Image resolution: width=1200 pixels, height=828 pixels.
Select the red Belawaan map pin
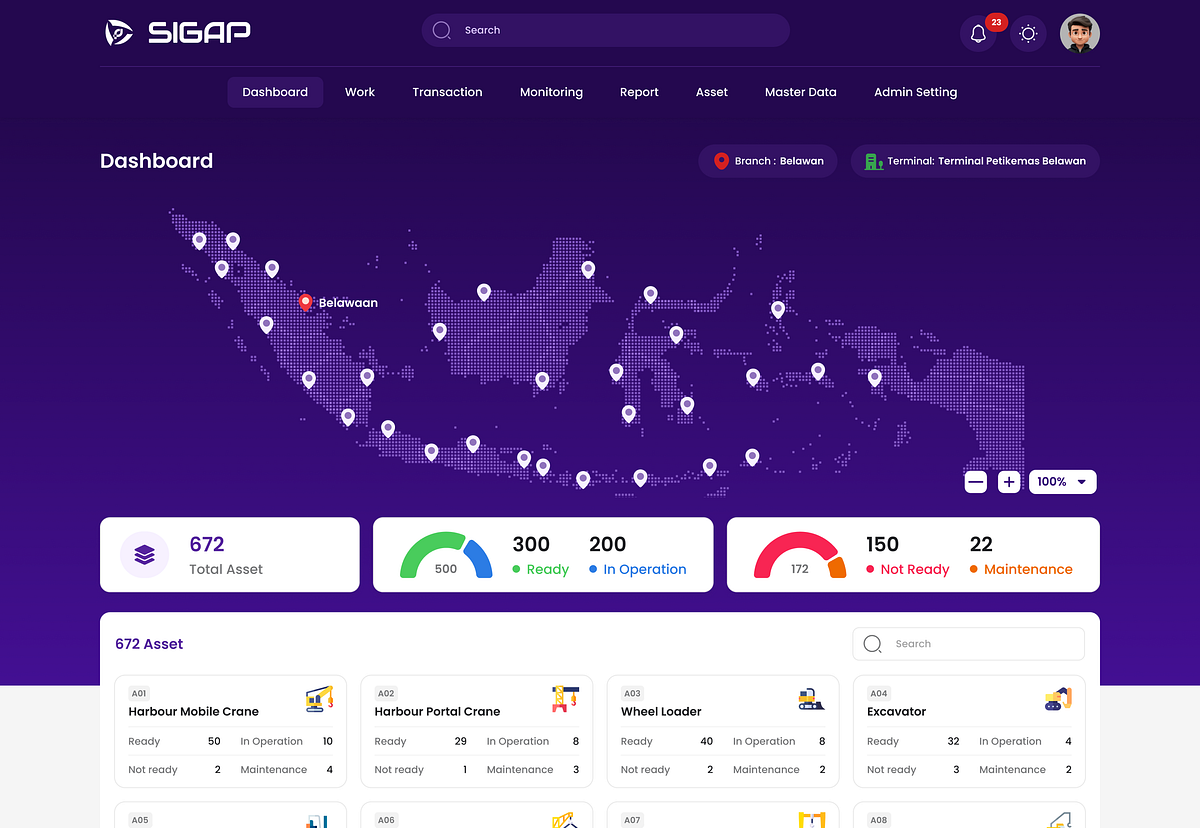pyautogui.click(x=306, y=301)
